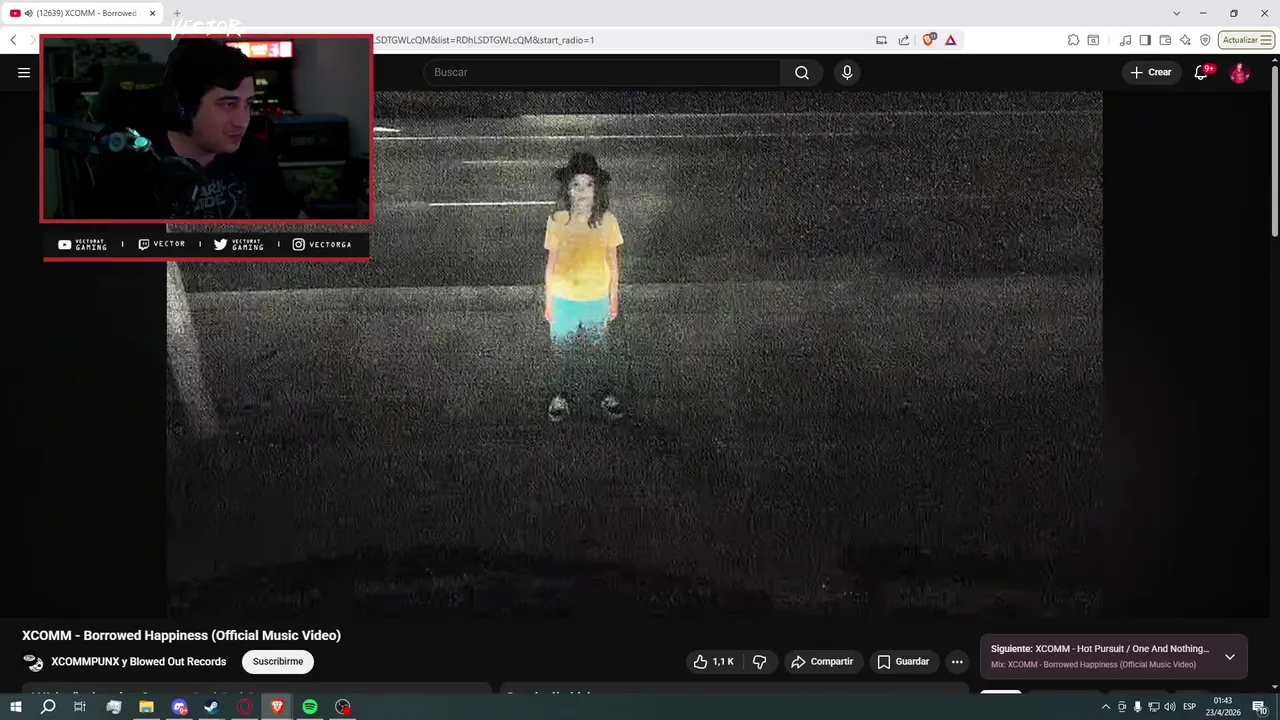The image size is (1280, 720).
Task: Click the Buscar search field
Action: coord(602,72)
